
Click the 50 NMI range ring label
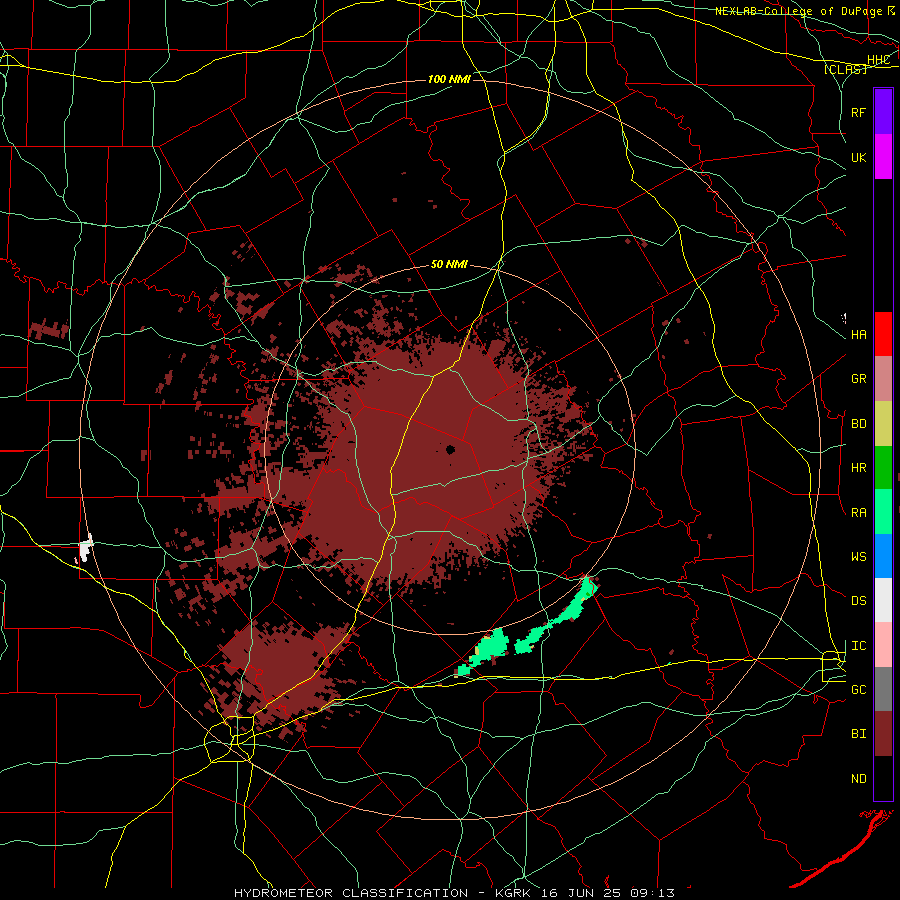[449, 264]
